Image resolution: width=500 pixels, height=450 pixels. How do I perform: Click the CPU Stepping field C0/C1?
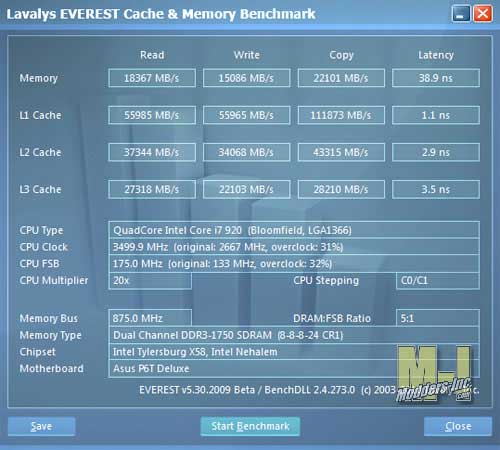click(x=438, y=280)
